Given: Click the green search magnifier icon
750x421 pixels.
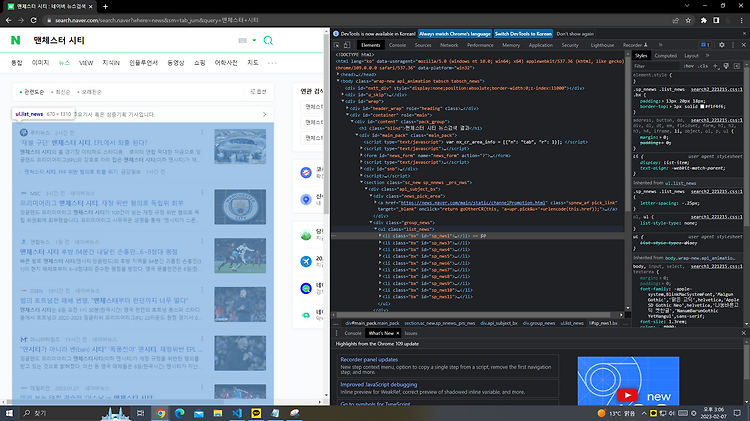Looking at the screenshot, I should point(268,40).
